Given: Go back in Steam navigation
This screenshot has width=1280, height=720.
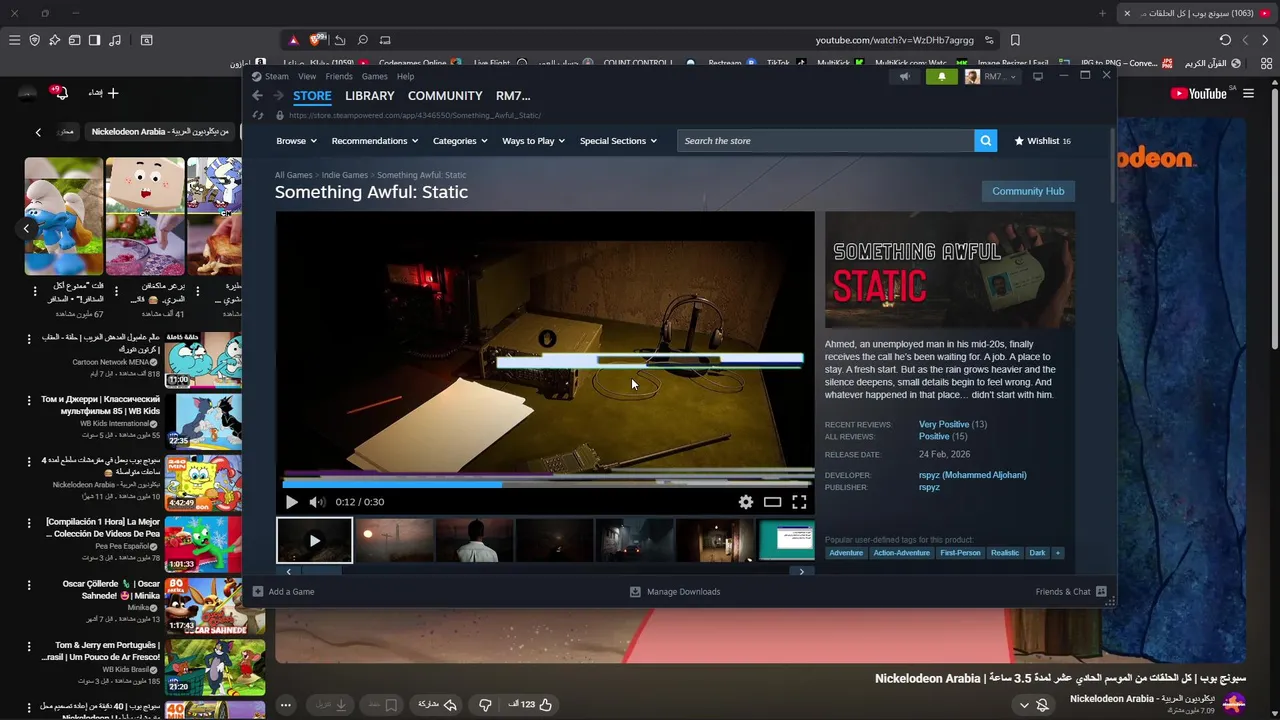Looking at the screenshot, I should (x=257, y=96).
